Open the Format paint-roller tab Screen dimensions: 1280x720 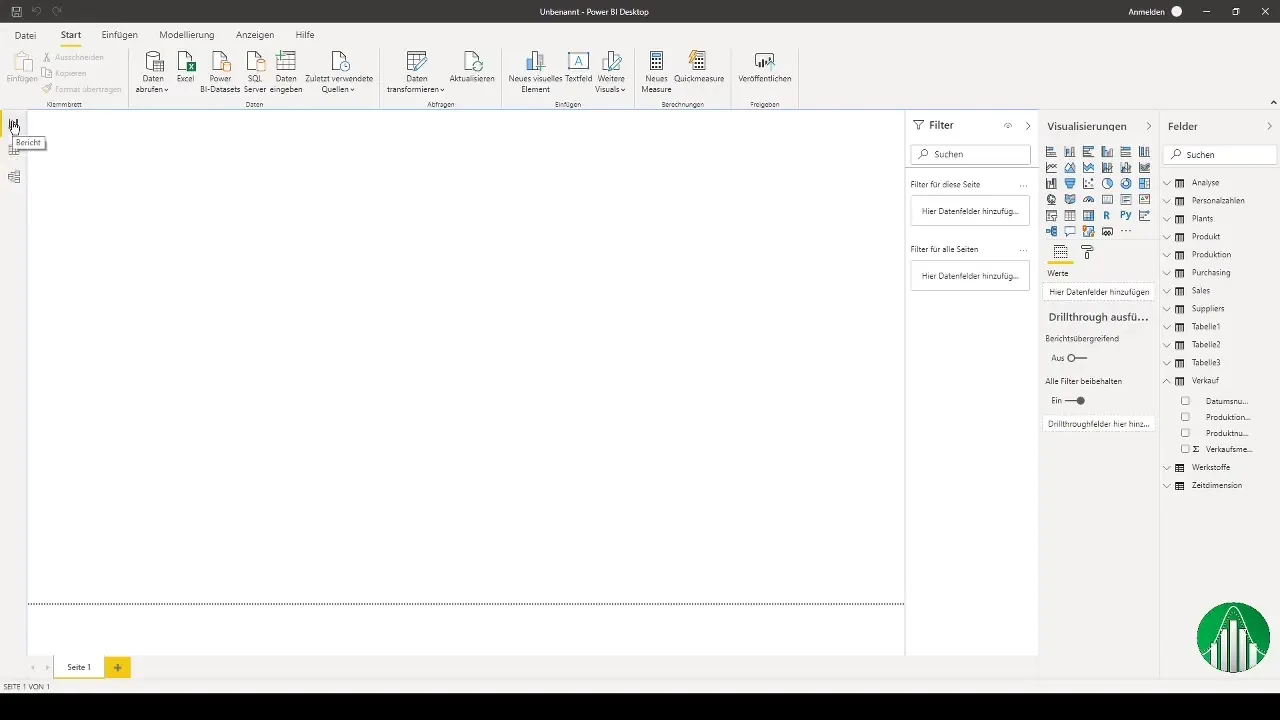point(1087,253)
